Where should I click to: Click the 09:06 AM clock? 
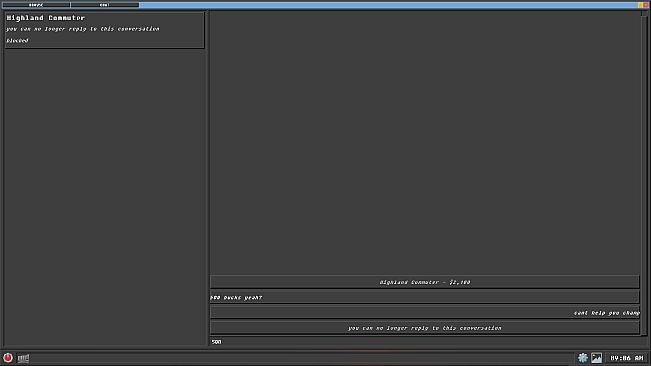[x=627, y=358]
